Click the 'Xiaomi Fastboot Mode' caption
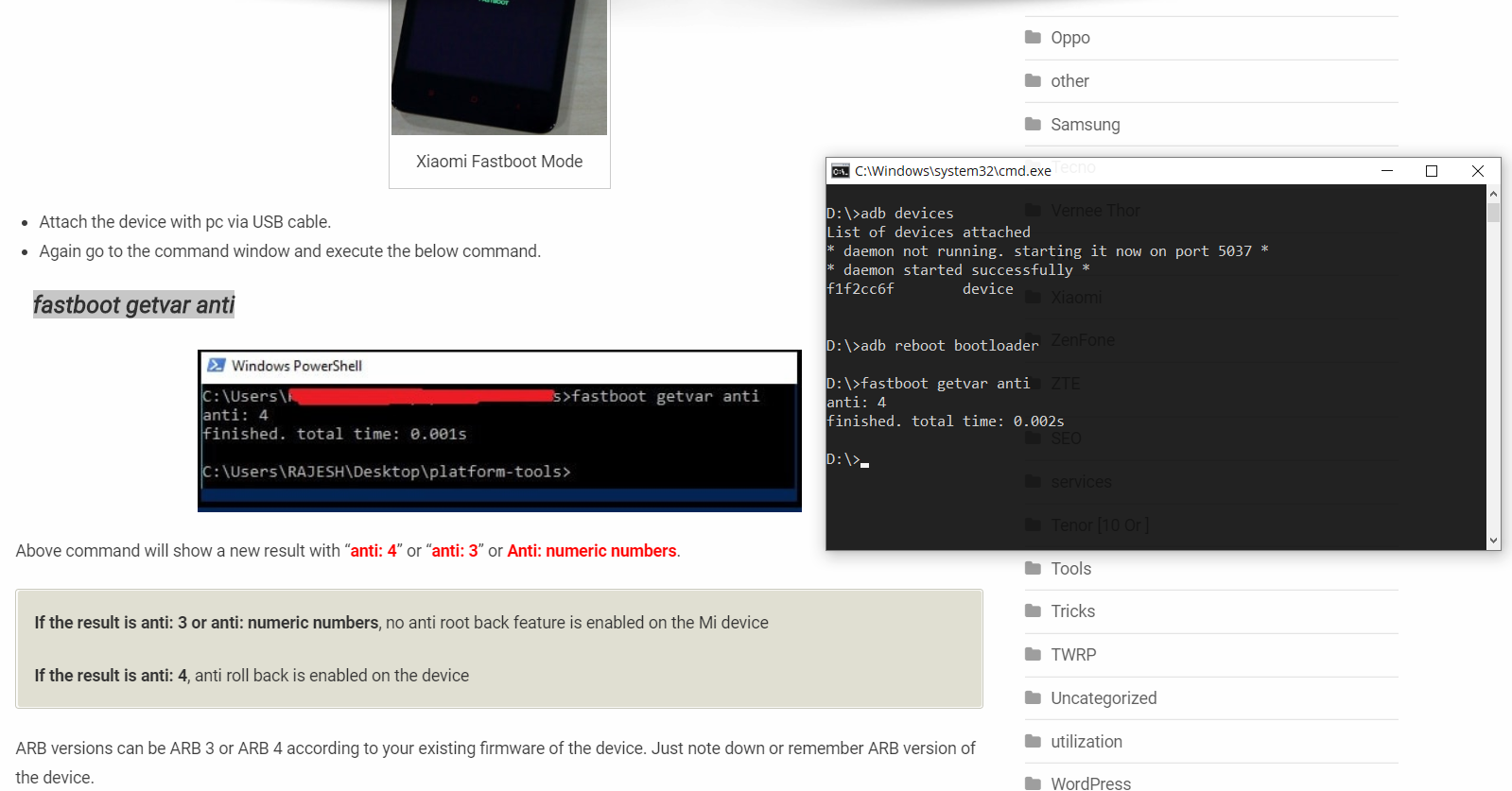 click(x=499, y=162)
